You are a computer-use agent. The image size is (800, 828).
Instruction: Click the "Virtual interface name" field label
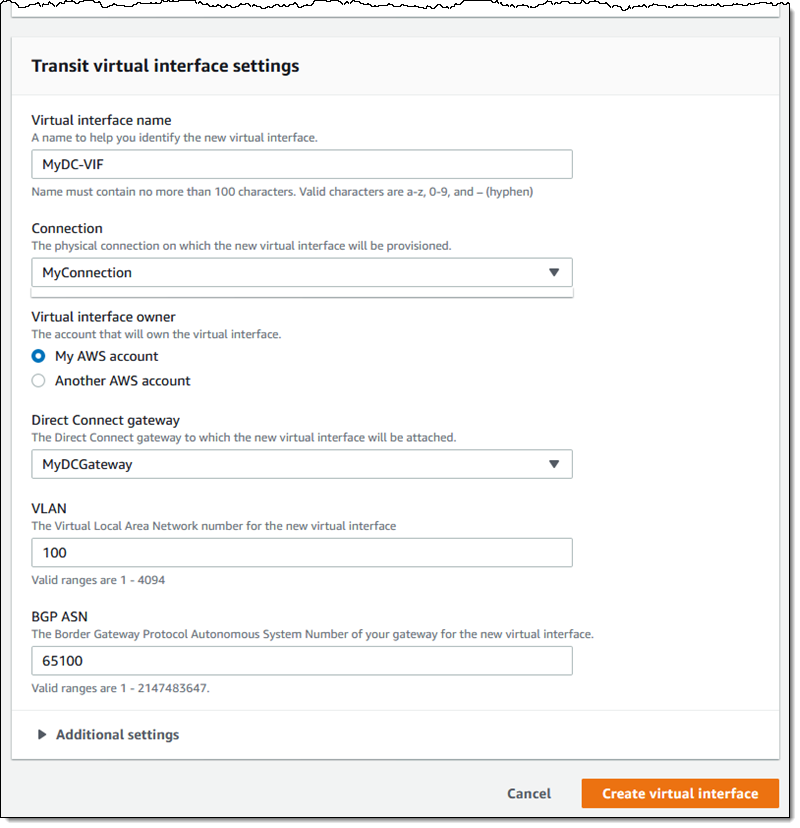pyautogui.click(x=101, y=121)
